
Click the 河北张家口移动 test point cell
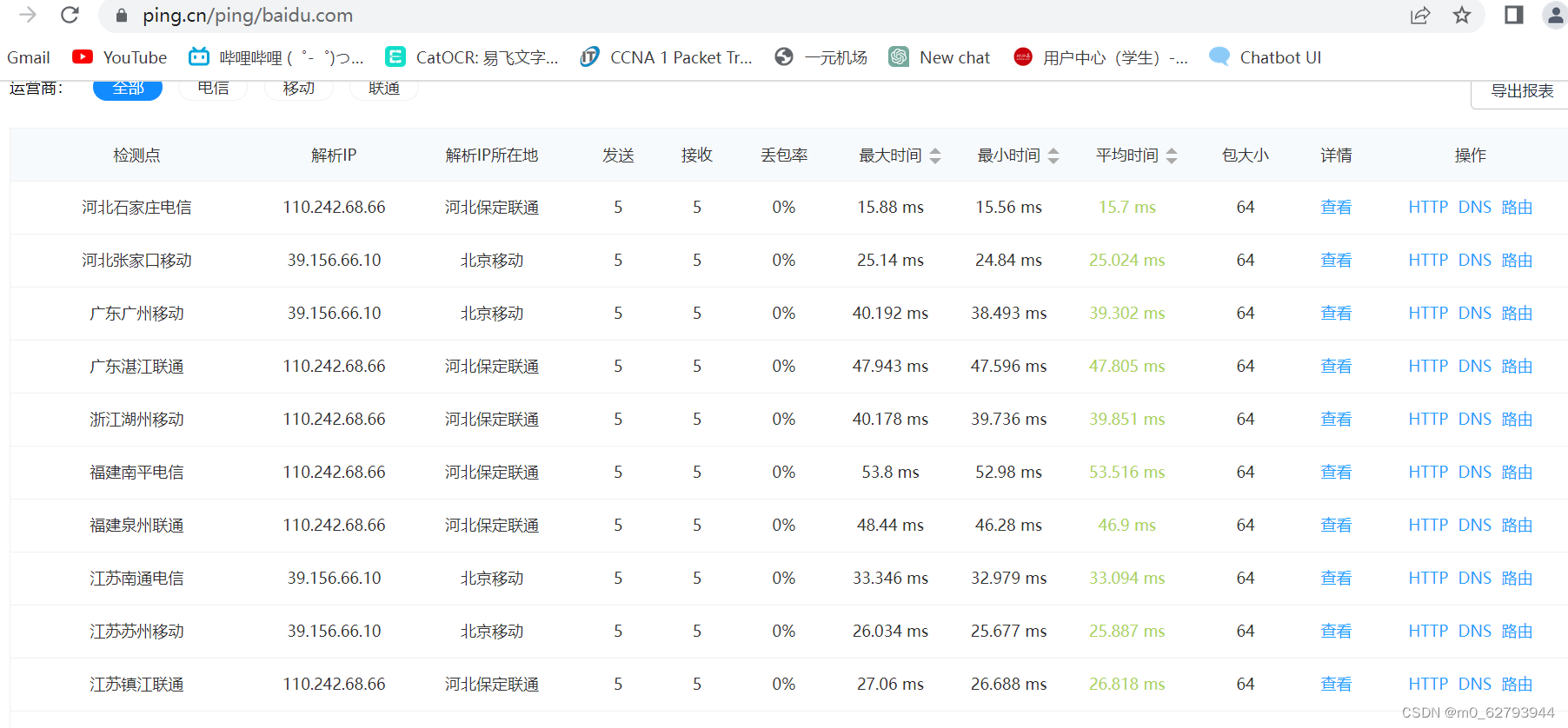coord(136,261)
